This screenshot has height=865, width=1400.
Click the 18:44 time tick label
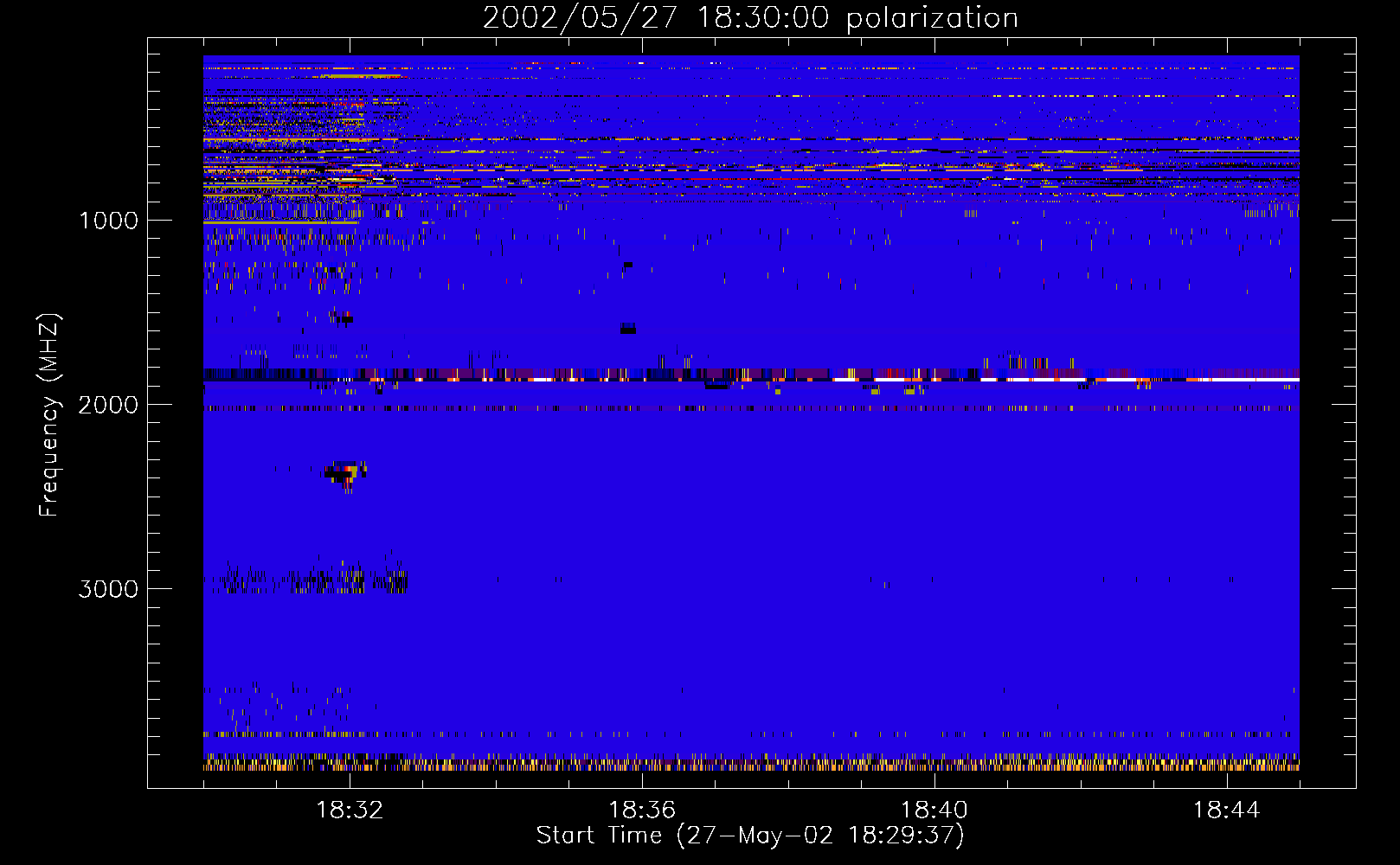pyautogui.click(x=1226, y=811)
